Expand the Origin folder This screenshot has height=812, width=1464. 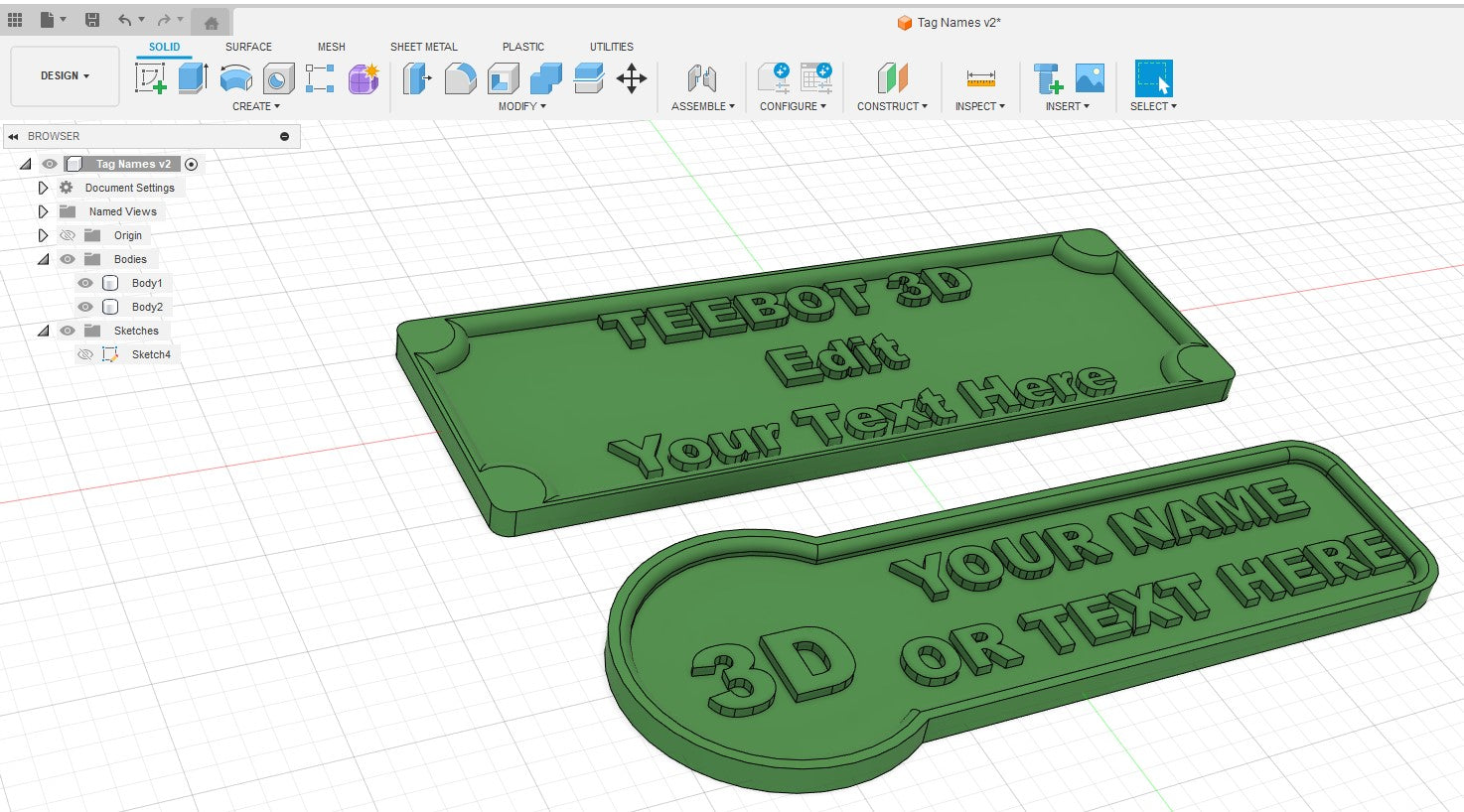coord(43,235)
